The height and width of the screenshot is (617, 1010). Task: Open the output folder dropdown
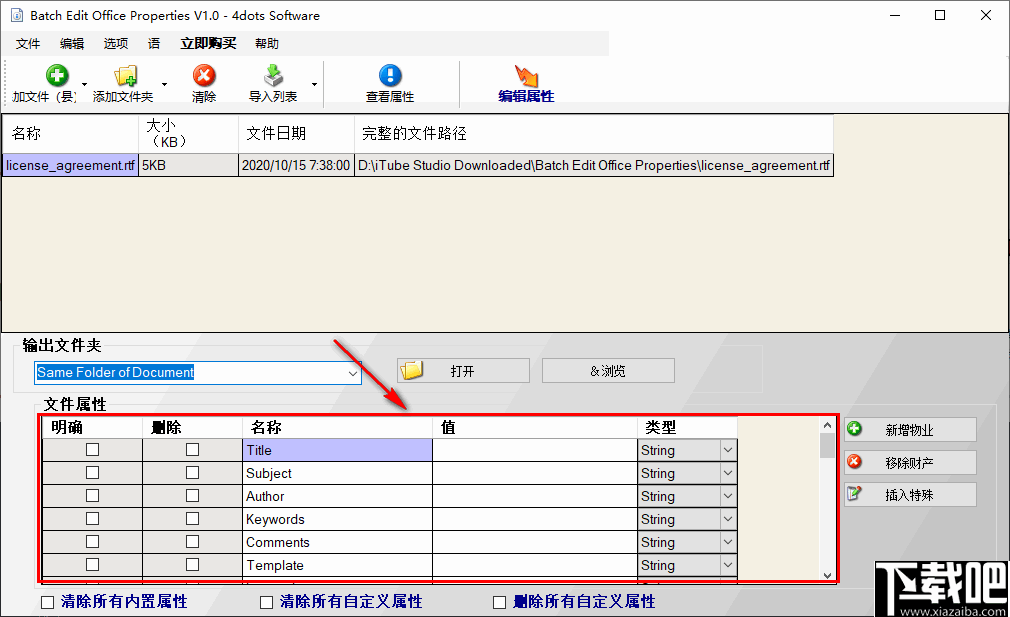(x=352, y=372)
